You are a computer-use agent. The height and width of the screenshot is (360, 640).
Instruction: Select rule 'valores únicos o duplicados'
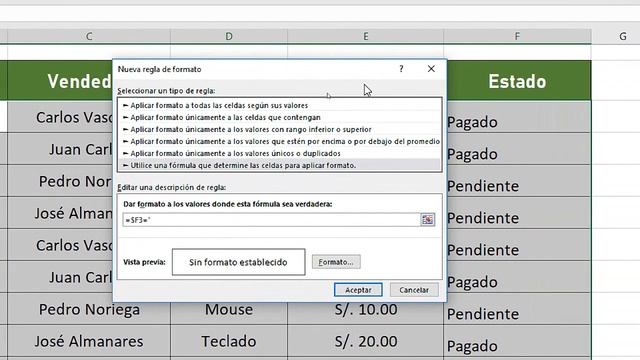tap(280, 153)
